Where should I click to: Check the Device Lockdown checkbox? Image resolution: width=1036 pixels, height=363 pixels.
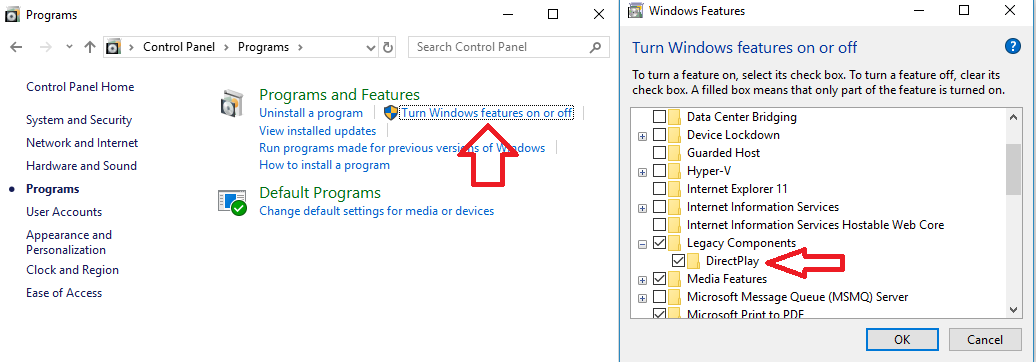[659, 135]
